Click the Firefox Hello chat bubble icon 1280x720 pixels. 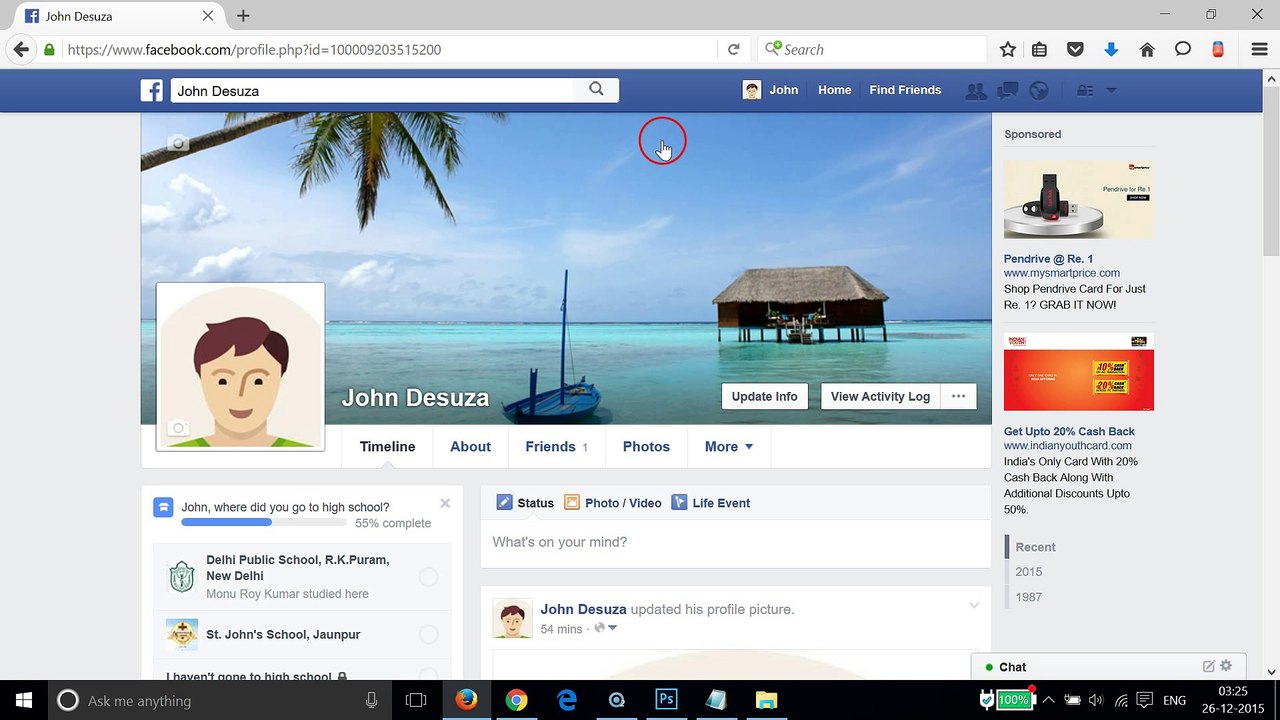tap(1183, 49)
